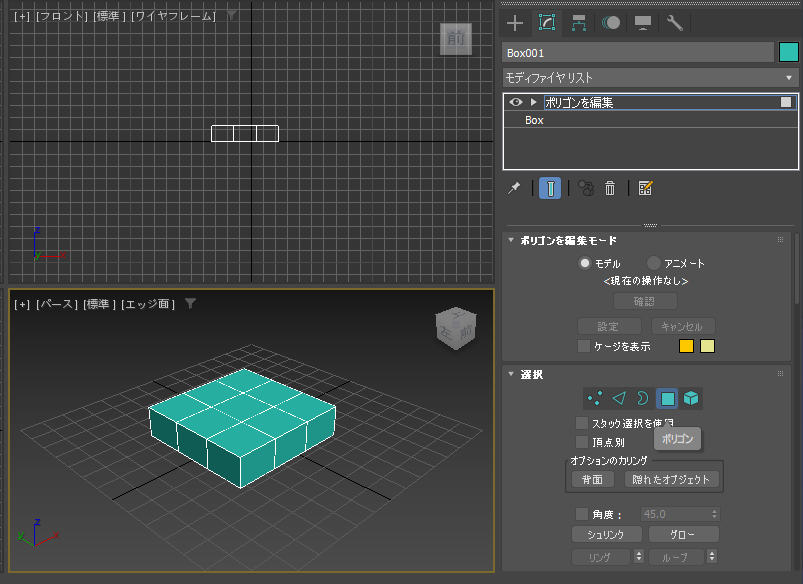Image resolution: width=803 pixels, height=584 pixels.
Task: Click the ループ spinner arrows
Action: (712, 556)
